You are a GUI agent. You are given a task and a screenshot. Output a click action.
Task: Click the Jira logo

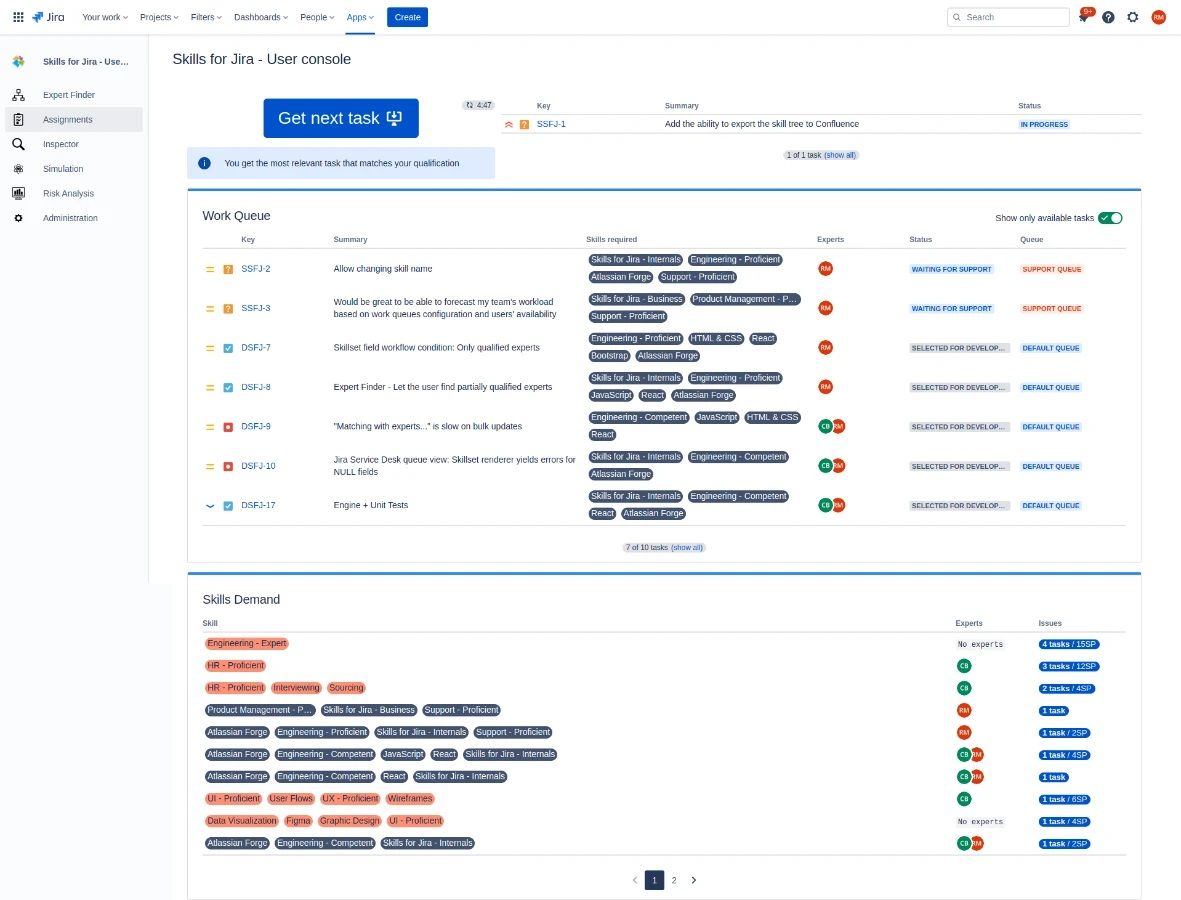pyautogui.click(x=48, y=17)
